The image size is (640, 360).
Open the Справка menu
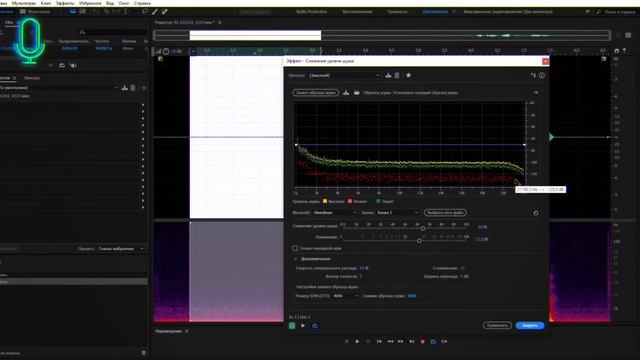point(142,3)
